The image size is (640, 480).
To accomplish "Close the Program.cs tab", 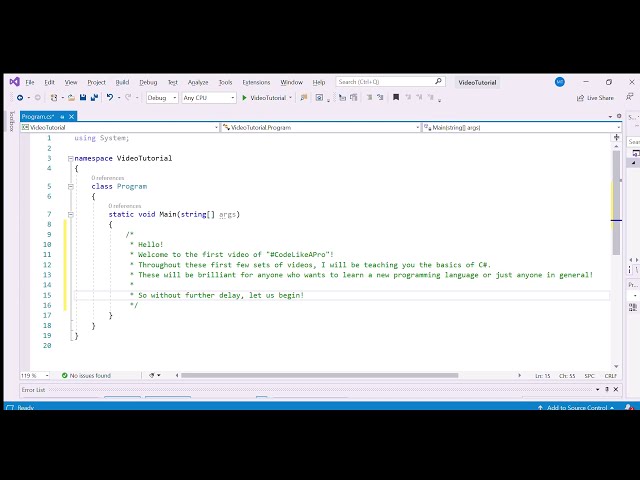I will (x=71, y=117).
